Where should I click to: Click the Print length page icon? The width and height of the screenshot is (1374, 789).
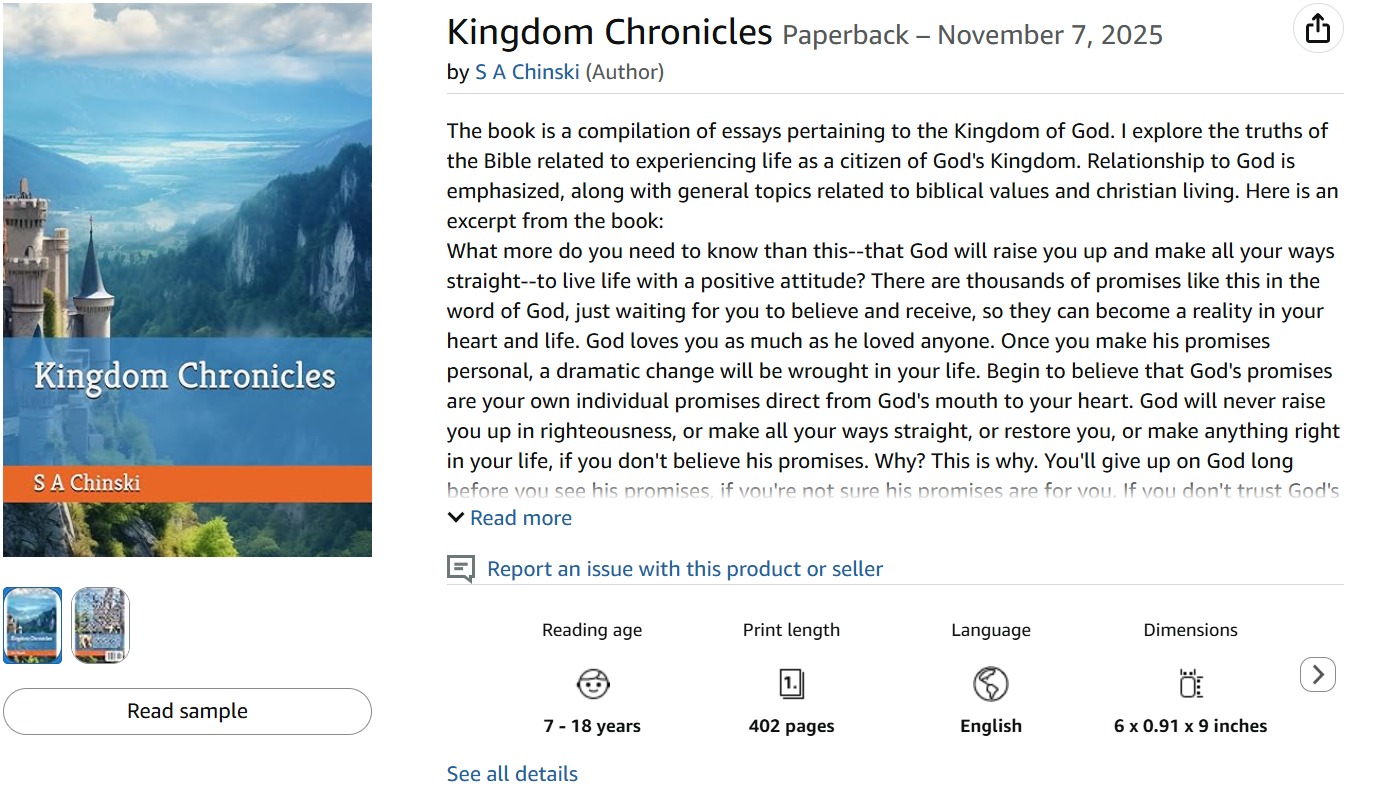791,684
